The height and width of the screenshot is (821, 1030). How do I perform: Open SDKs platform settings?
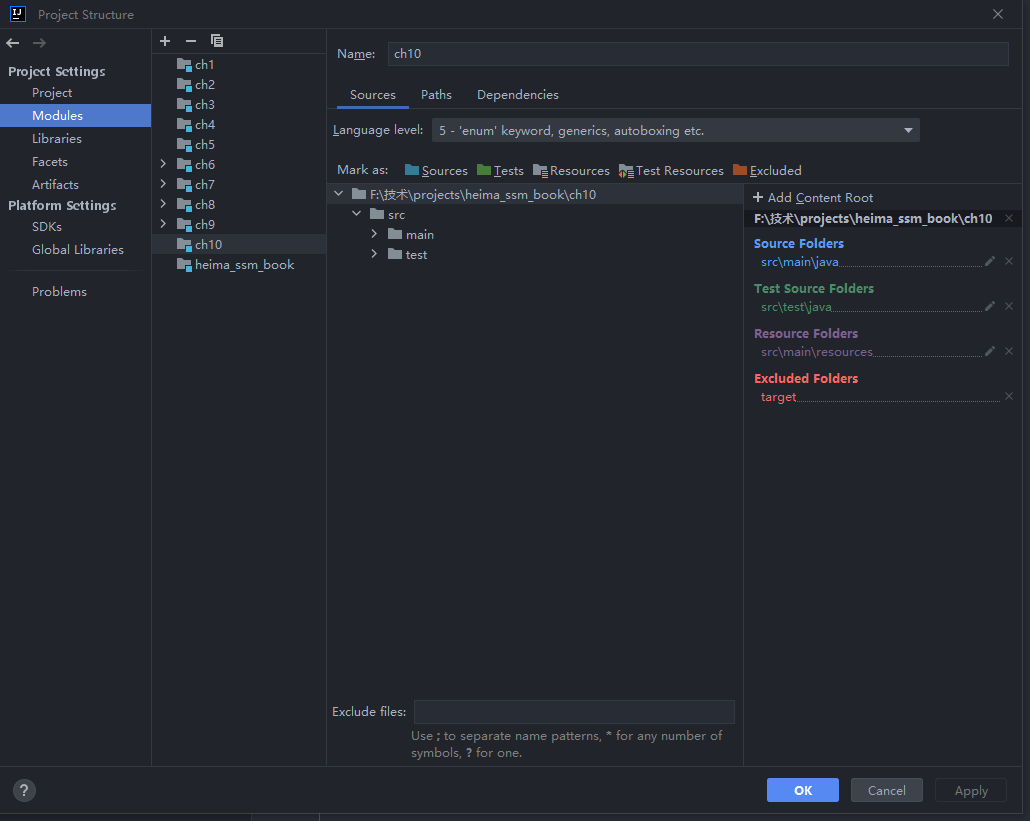[47, 227]
